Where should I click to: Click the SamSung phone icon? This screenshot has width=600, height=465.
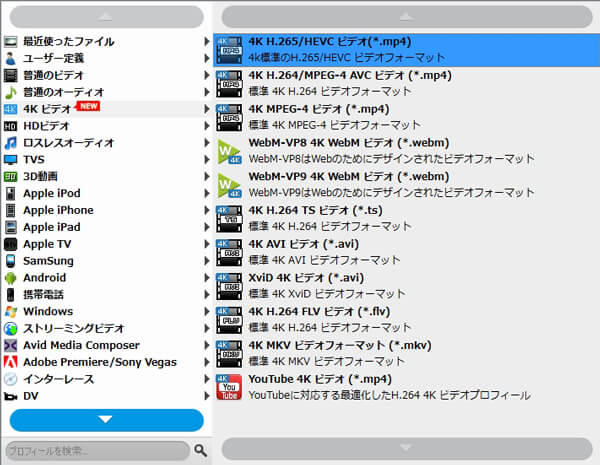pos(11,261)
